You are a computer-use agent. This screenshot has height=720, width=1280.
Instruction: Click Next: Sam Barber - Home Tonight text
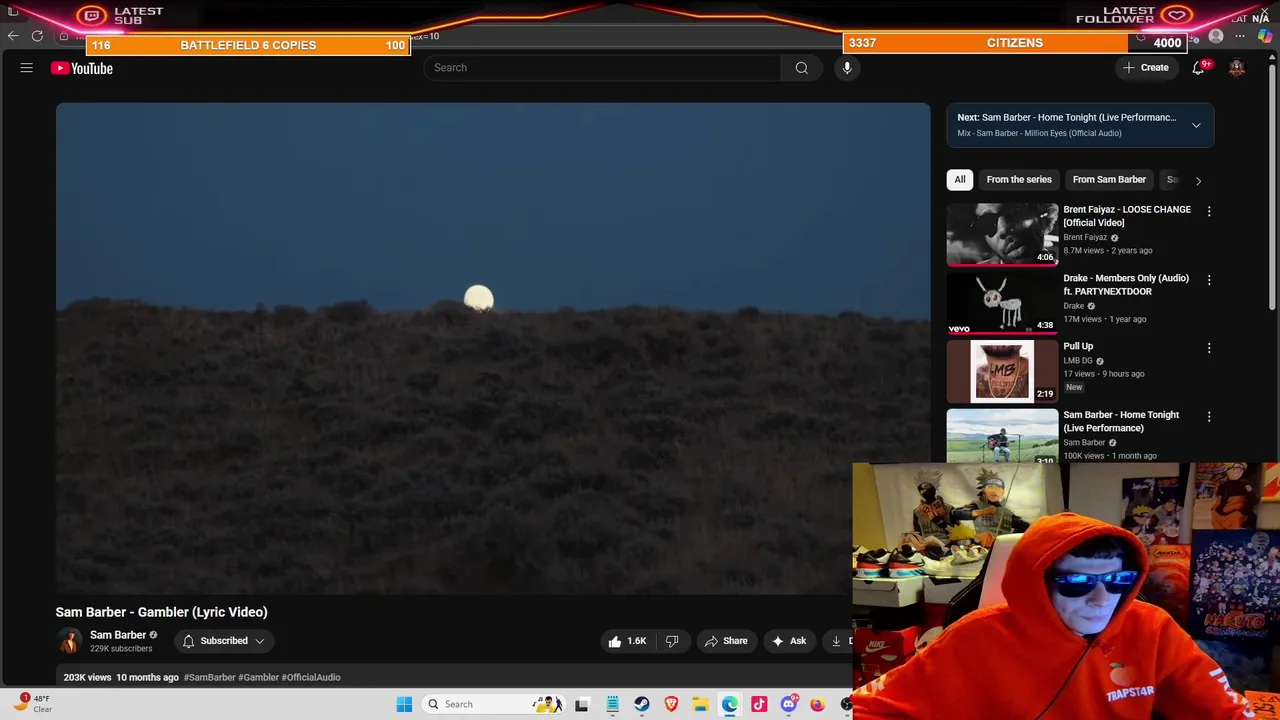(1066, 117)
